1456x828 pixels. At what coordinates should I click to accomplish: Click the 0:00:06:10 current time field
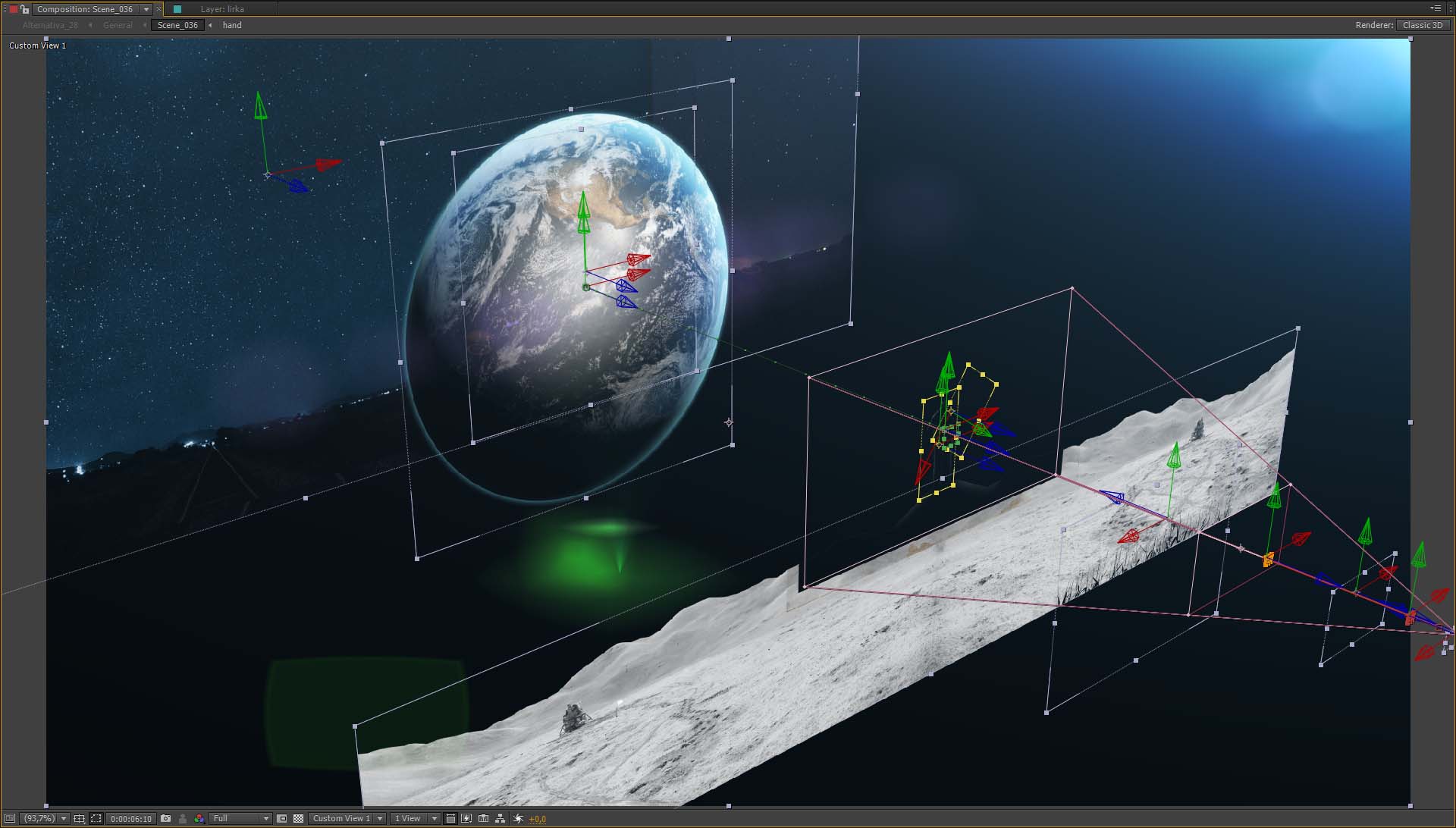coord(131,818)
